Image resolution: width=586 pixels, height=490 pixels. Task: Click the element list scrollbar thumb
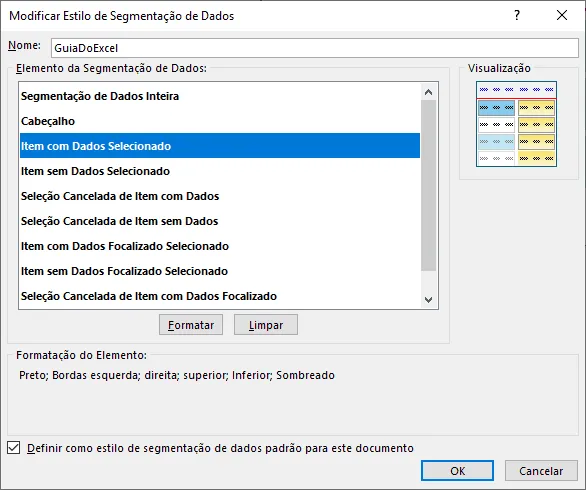point(429,185)
